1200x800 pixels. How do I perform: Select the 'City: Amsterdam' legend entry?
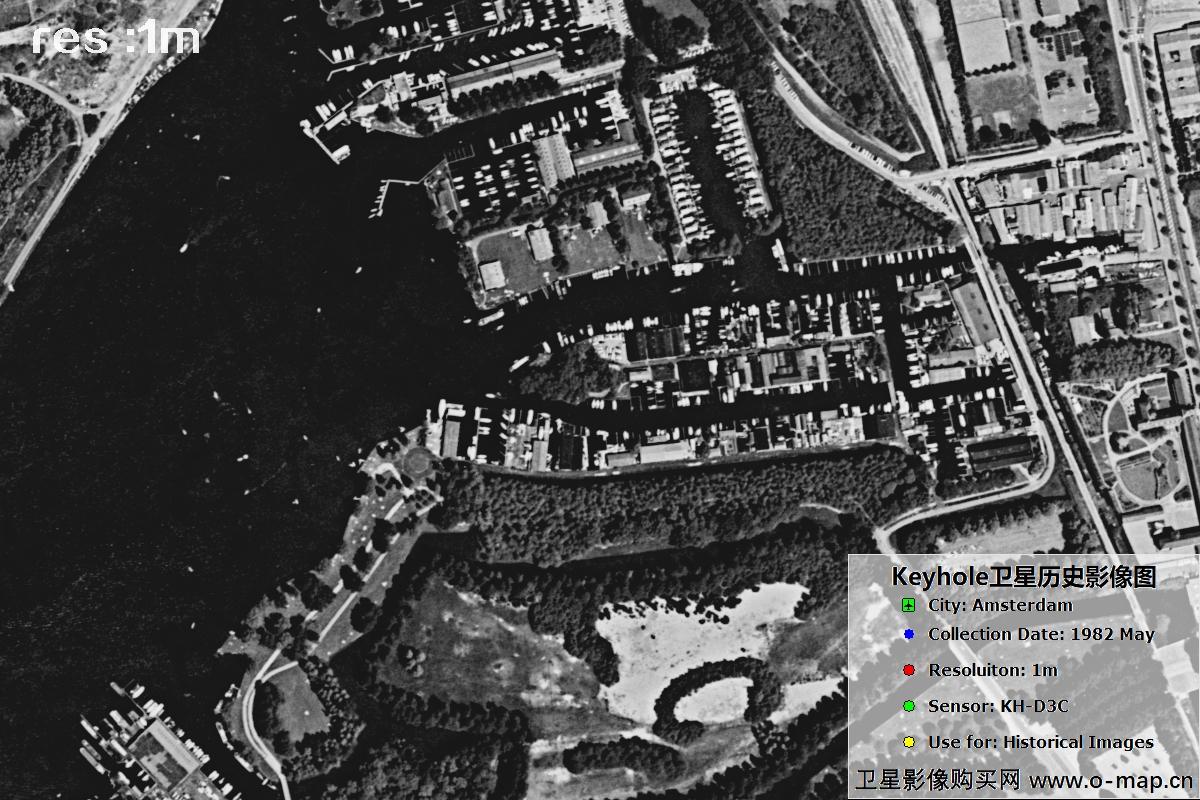click(1000, 605)
